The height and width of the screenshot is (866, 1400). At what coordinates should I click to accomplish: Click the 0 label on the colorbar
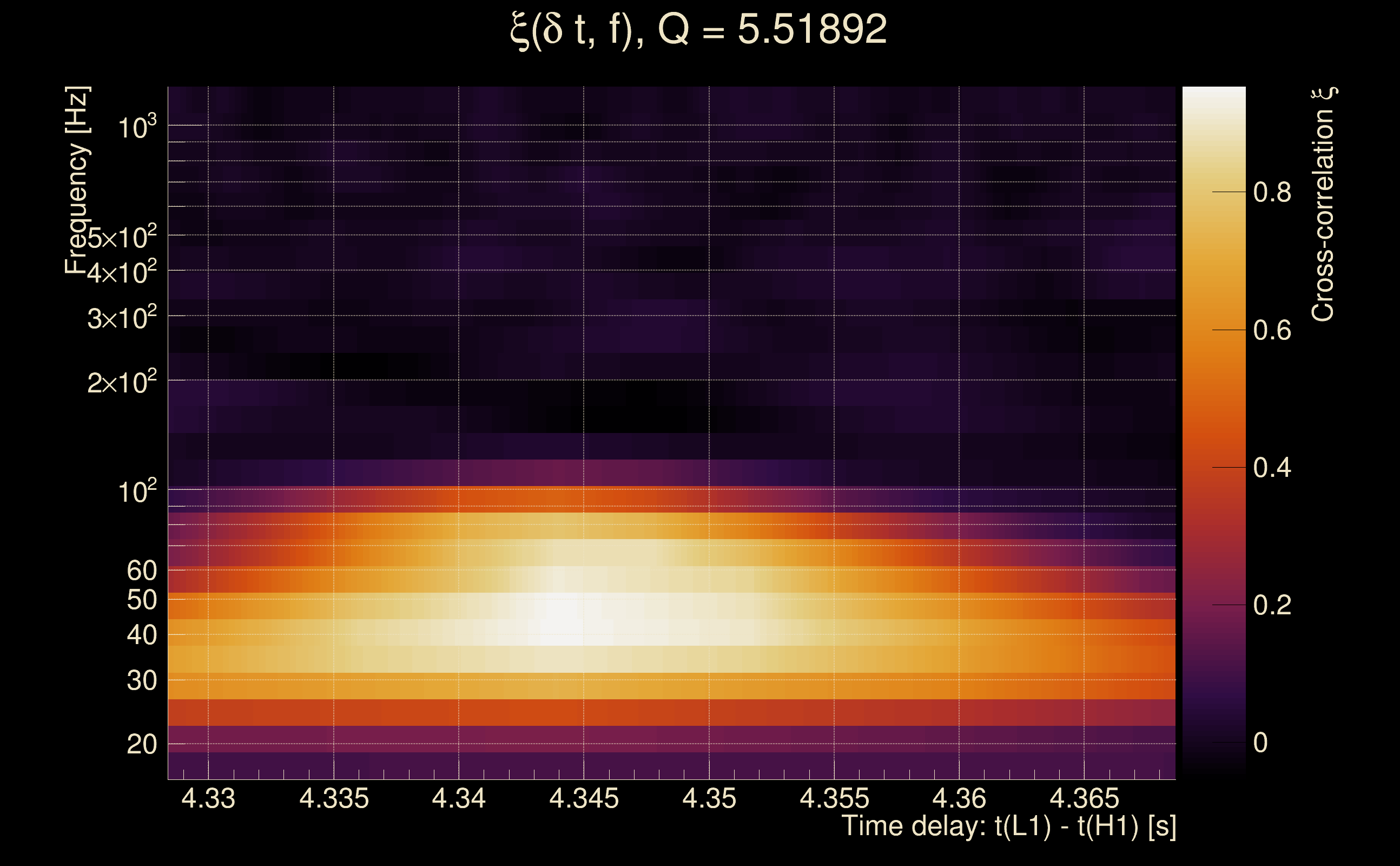click(x=1260, y=743)
